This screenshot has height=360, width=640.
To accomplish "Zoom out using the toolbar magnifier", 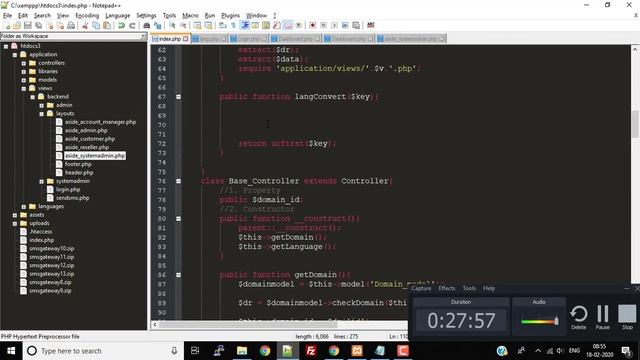I will (x=183, y=25).
